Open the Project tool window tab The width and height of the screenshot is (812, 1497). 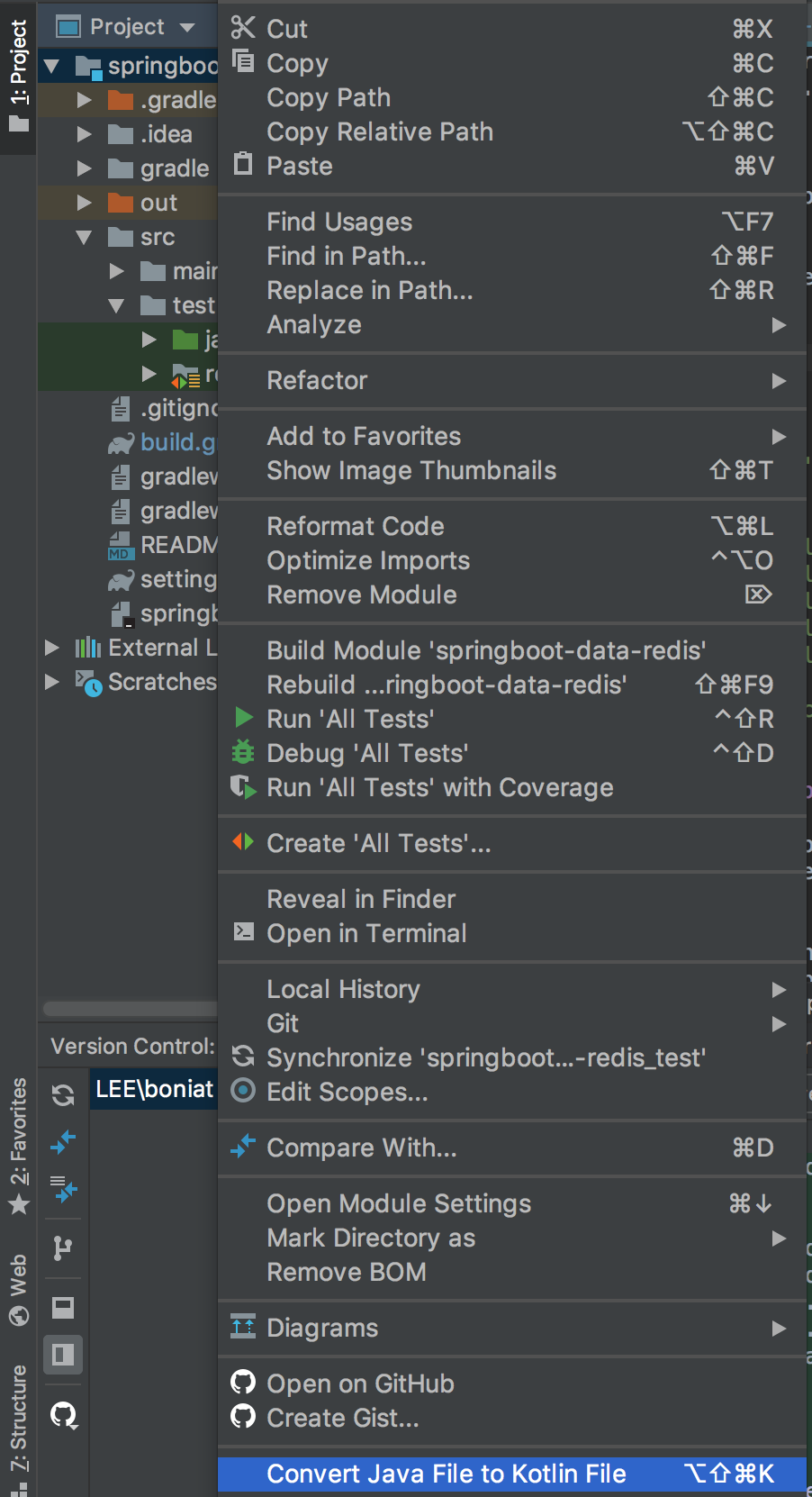point(18,76)
